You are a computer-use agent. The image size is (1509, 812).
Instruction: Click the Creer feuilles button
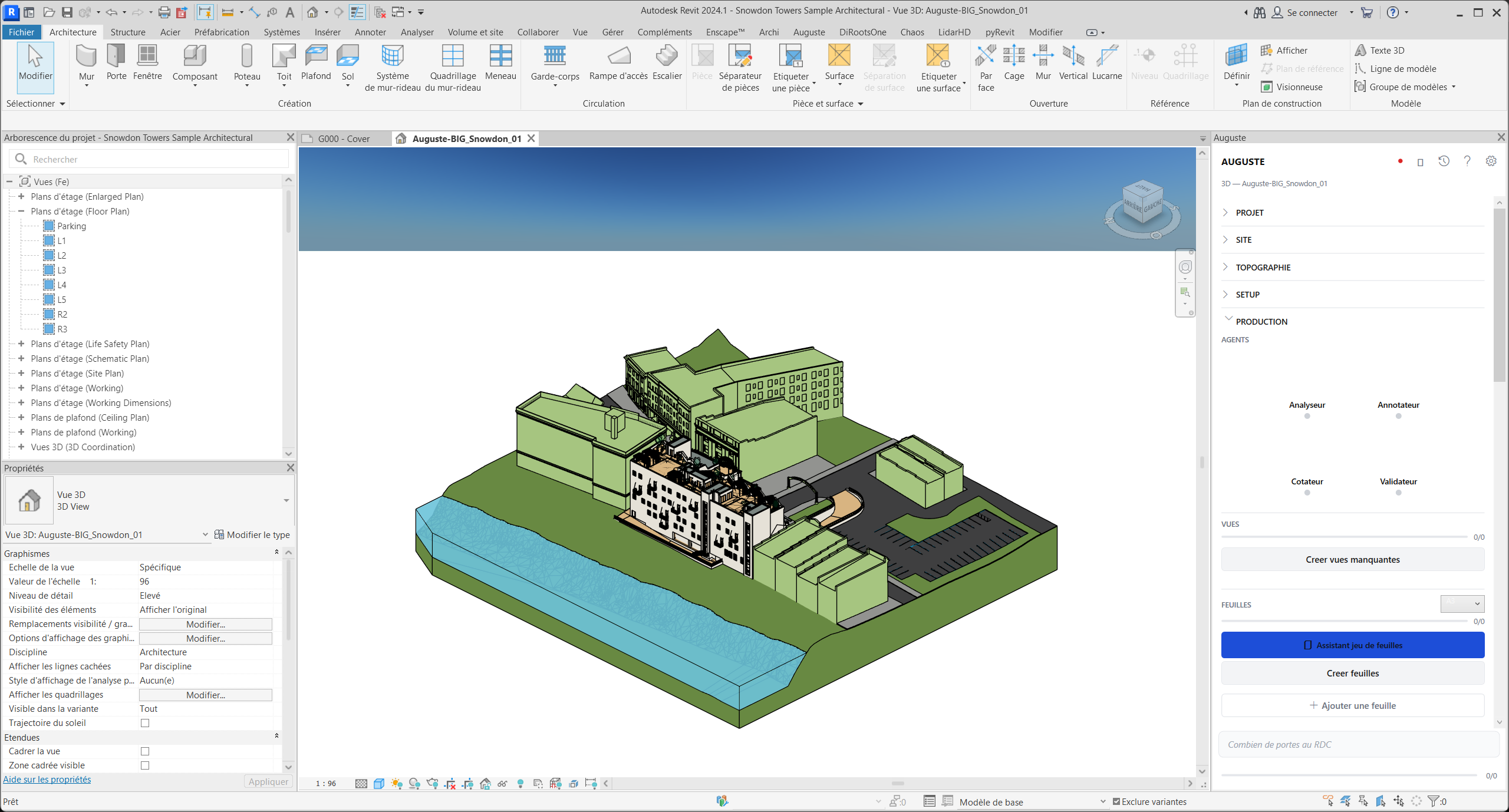point(1353,673)
